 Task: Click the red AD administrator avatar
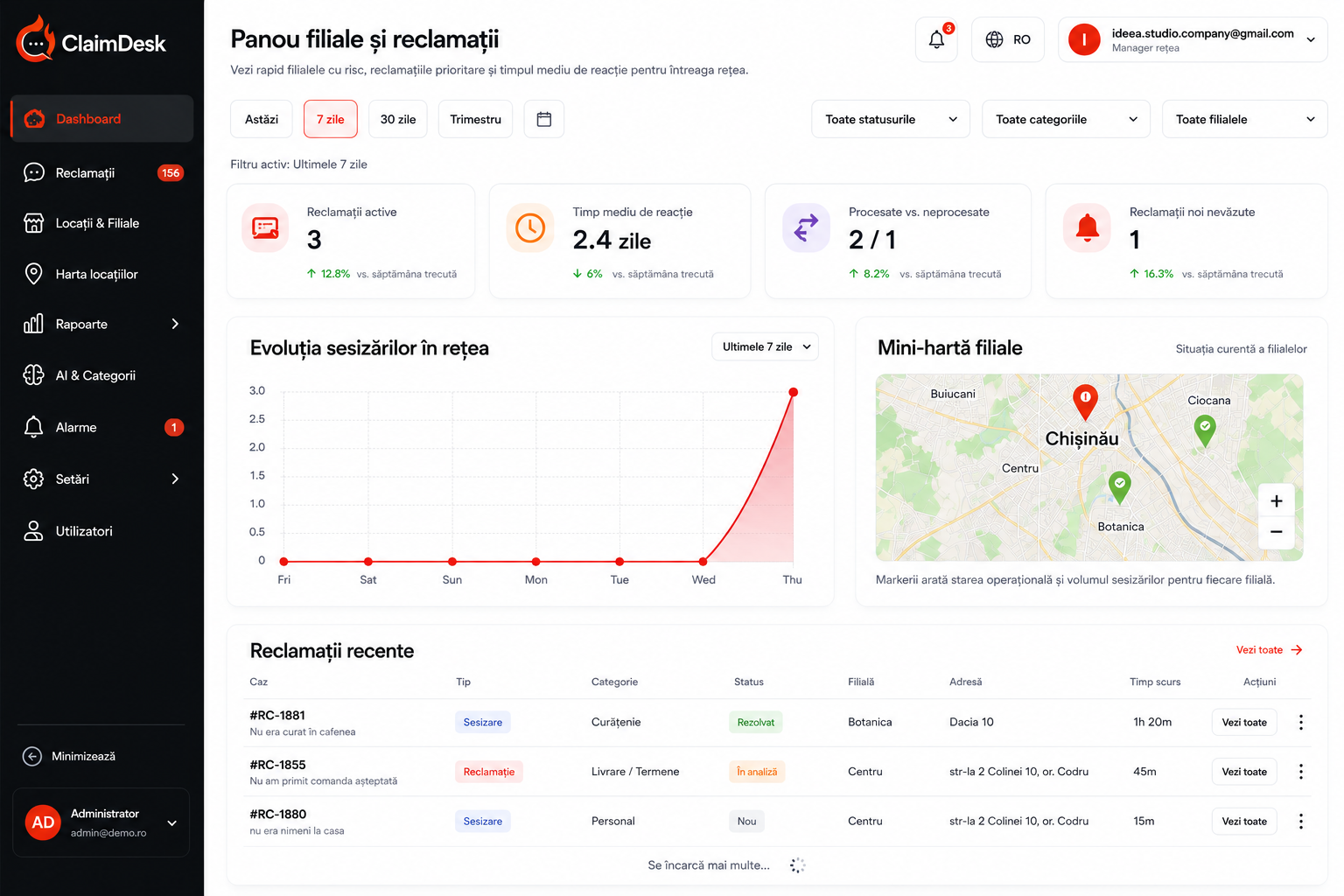tap(43, 822)
